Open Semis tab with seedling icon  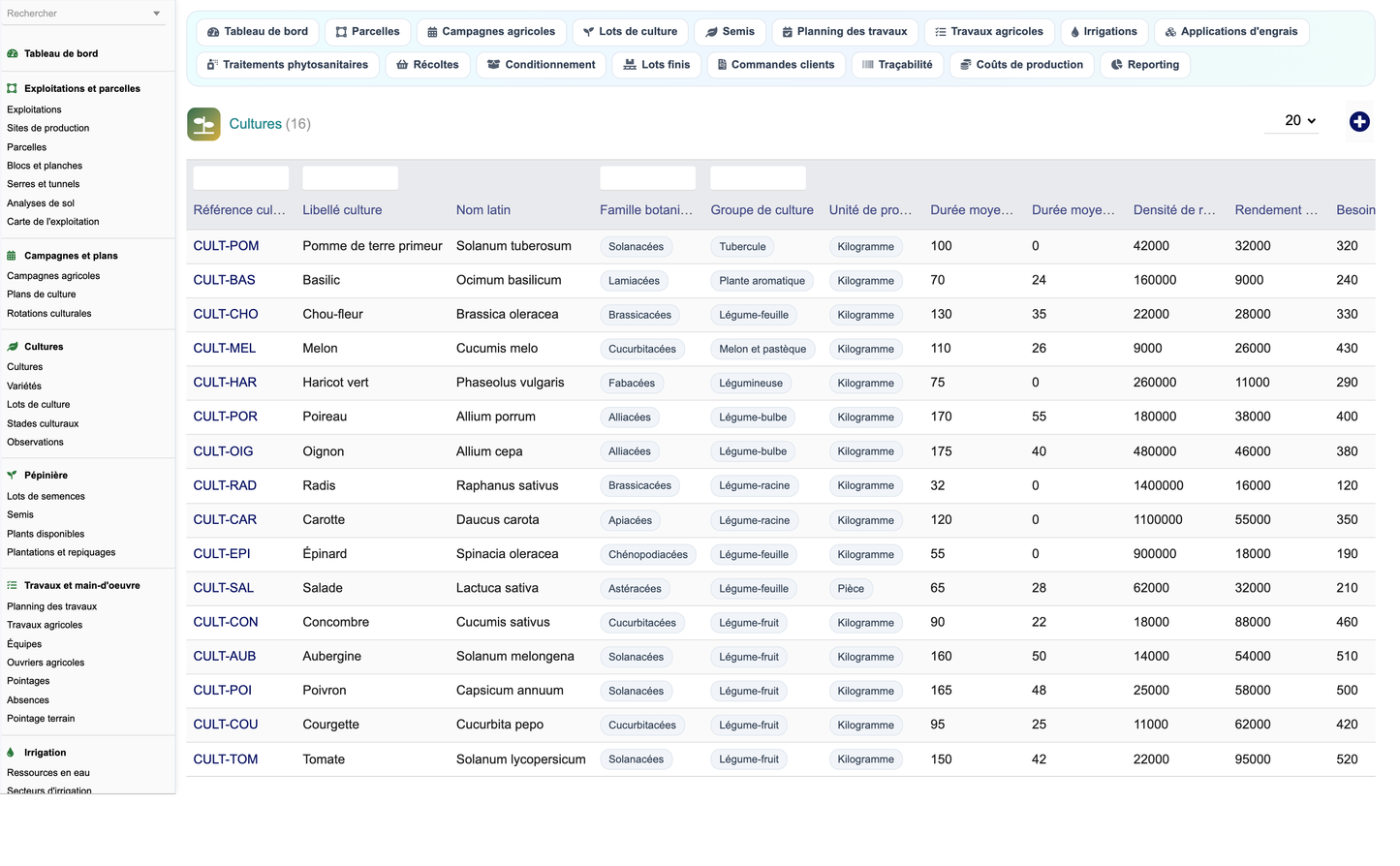pos(731,32)
